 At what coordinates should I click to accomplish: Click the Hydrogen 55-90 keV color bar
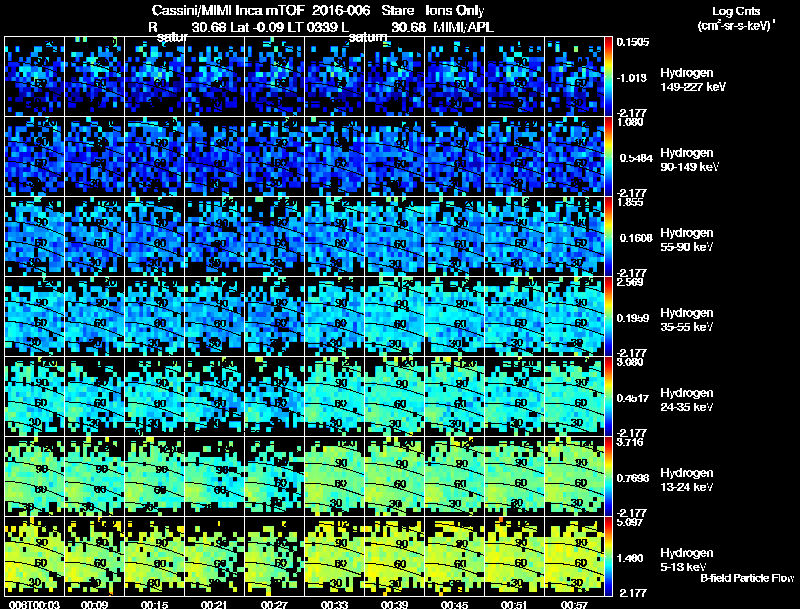608,237
